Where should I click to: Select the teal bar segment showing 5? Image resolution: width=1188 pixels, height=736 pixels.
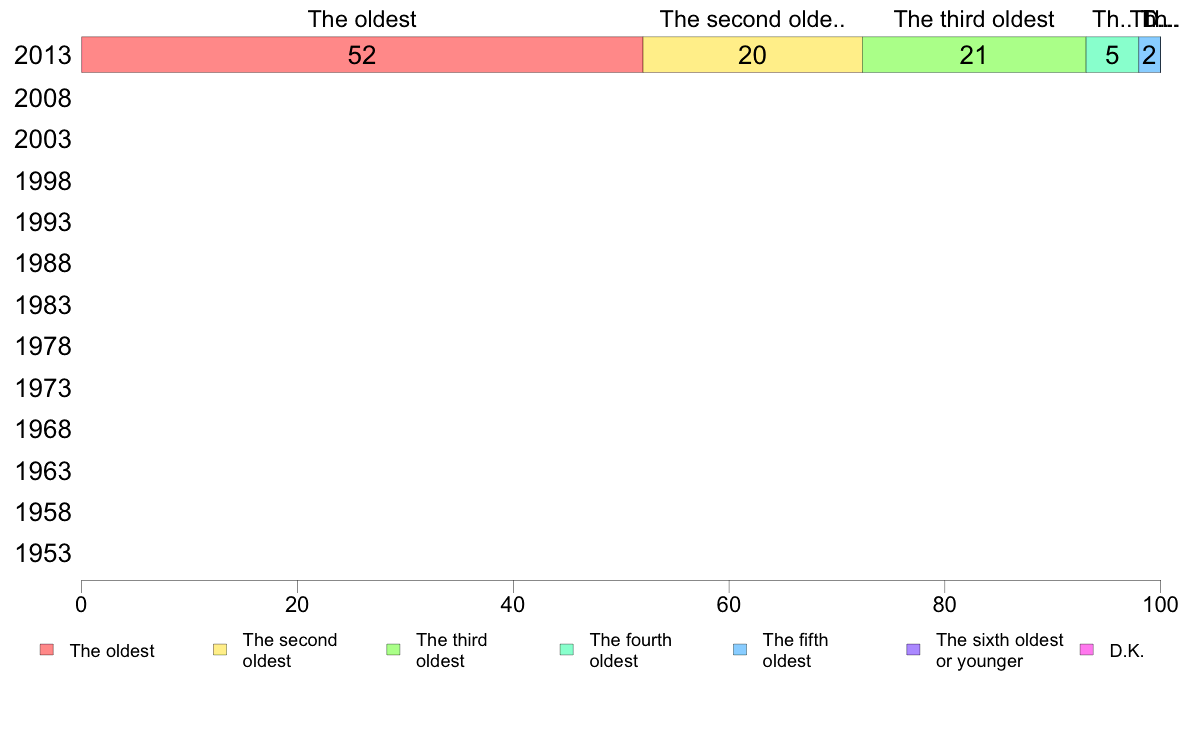[x=1112, y=55]
